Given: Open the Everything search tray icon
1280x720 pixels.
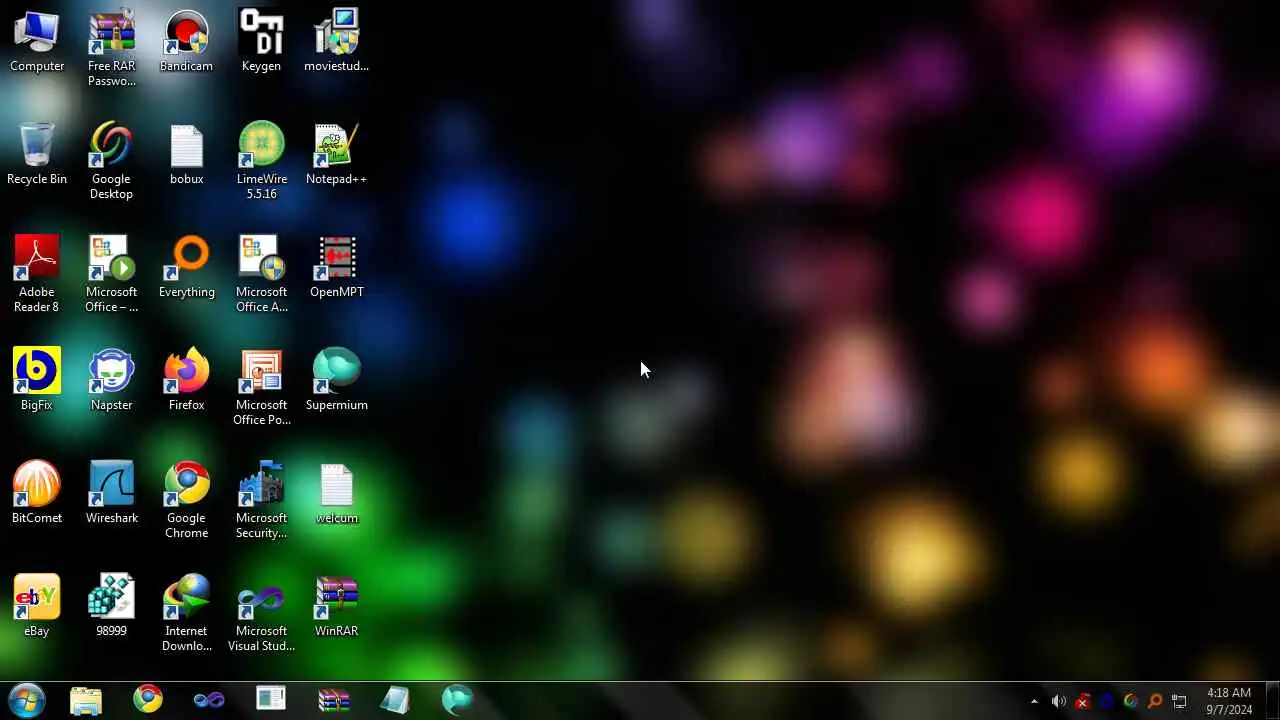Looking at the screenshot, I should click(x=1155, y=701).
